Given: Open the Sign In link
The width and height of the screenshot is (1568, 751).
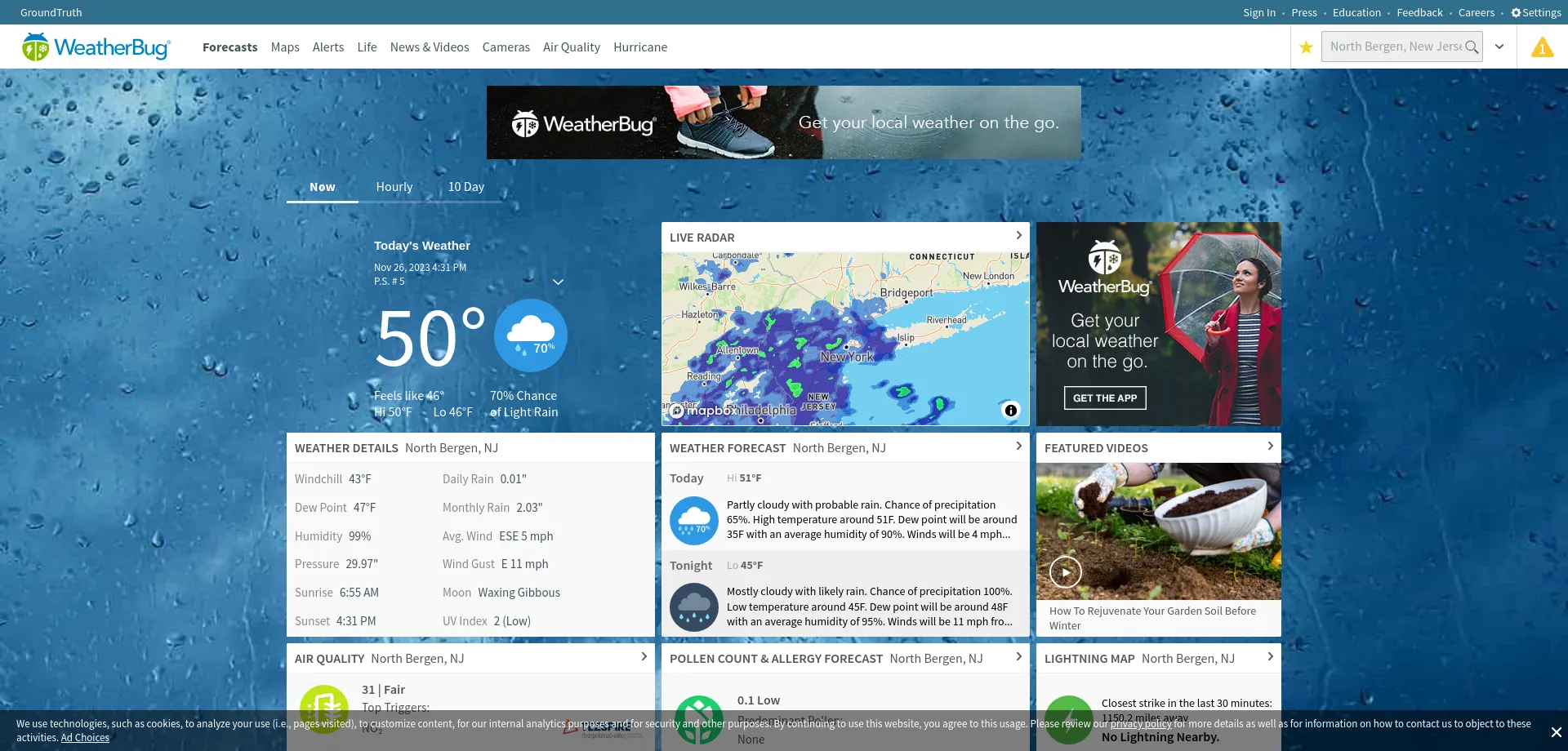Looking at the screenshot, I should click(x=1258, y=12).
